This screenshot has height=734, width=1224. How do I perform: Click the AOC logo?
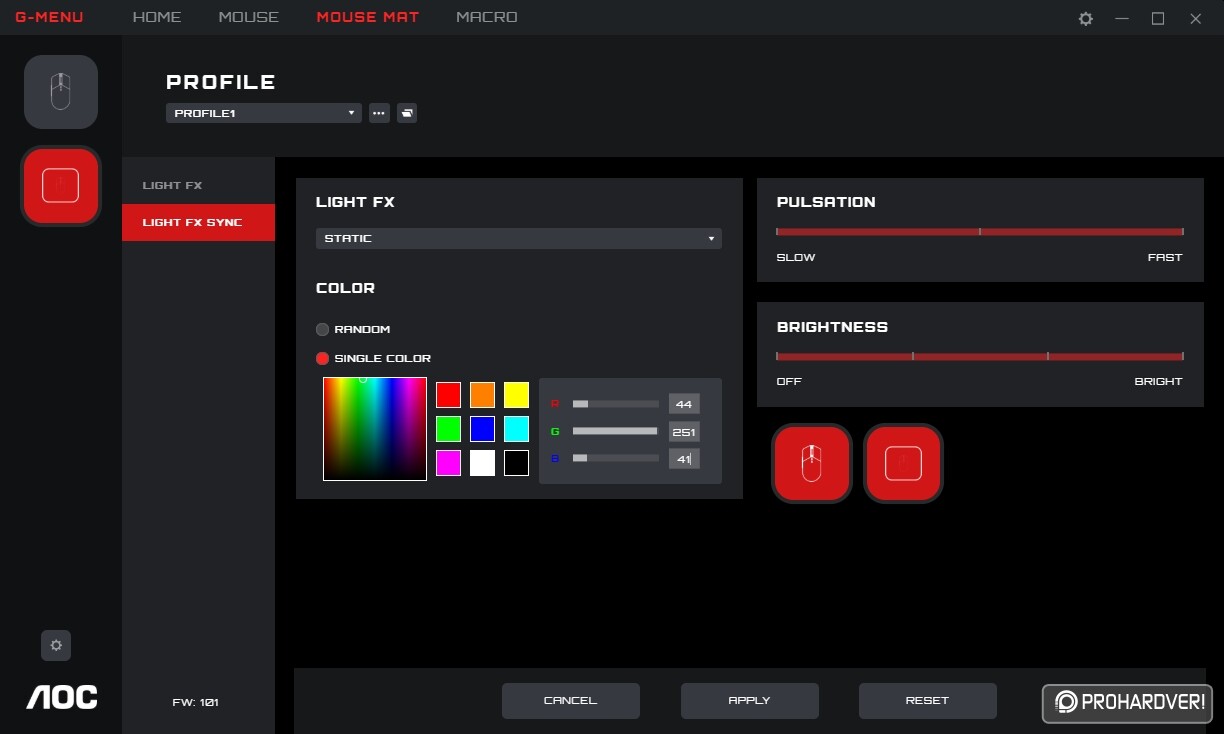pos(62,697)
